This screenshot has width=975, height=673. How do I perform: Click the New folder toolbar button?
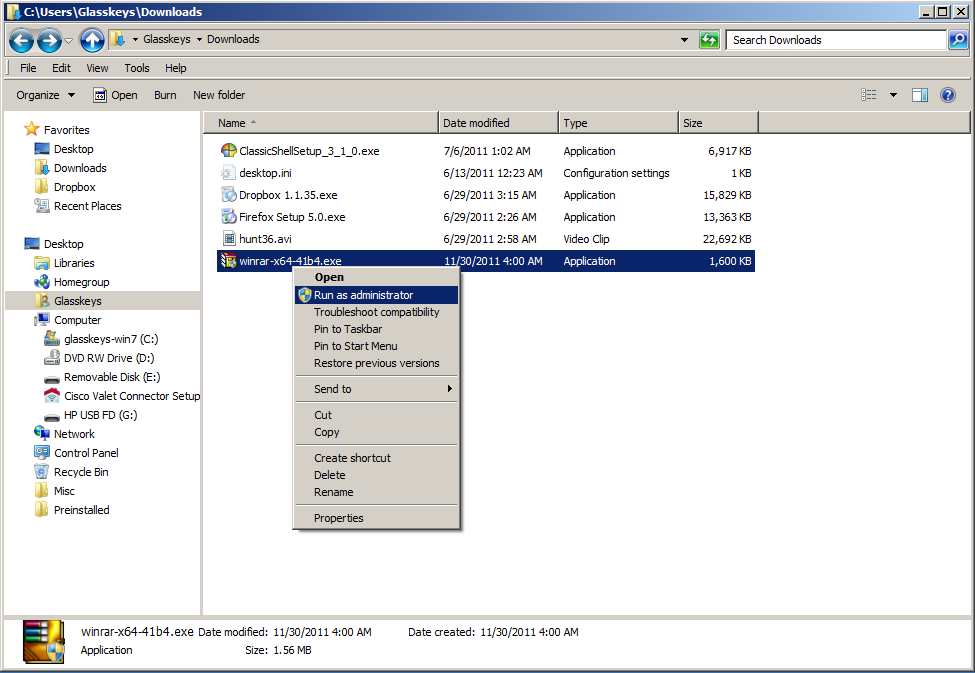(x=219, y=95)
